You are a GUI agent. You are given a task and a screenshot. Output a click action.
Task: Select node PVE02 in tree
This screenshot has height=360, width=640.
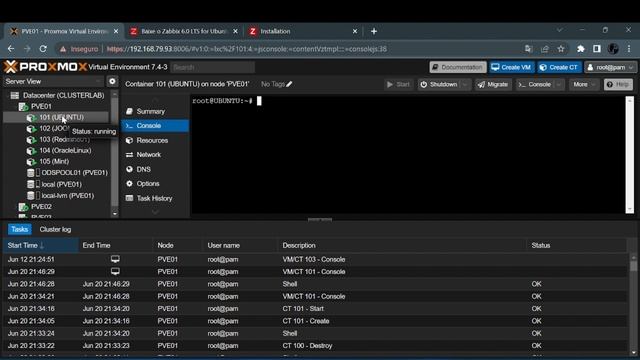(41, 207)
